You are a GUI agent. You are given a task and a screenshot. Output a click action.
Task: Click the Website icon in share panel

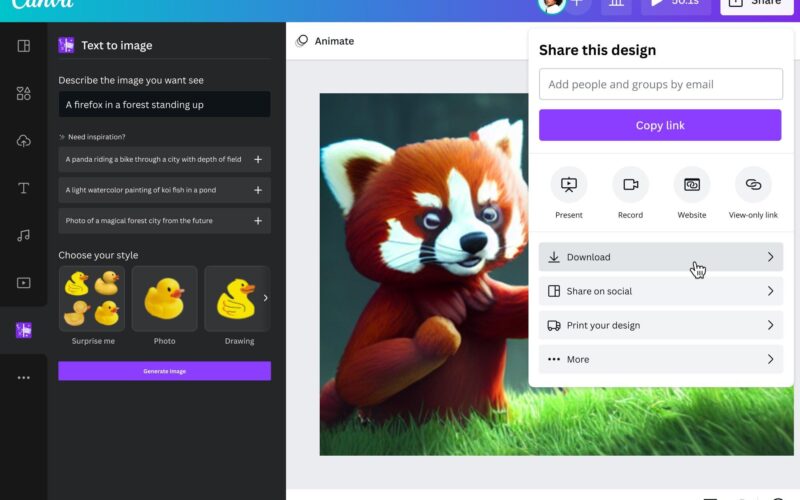pos(692,184)
